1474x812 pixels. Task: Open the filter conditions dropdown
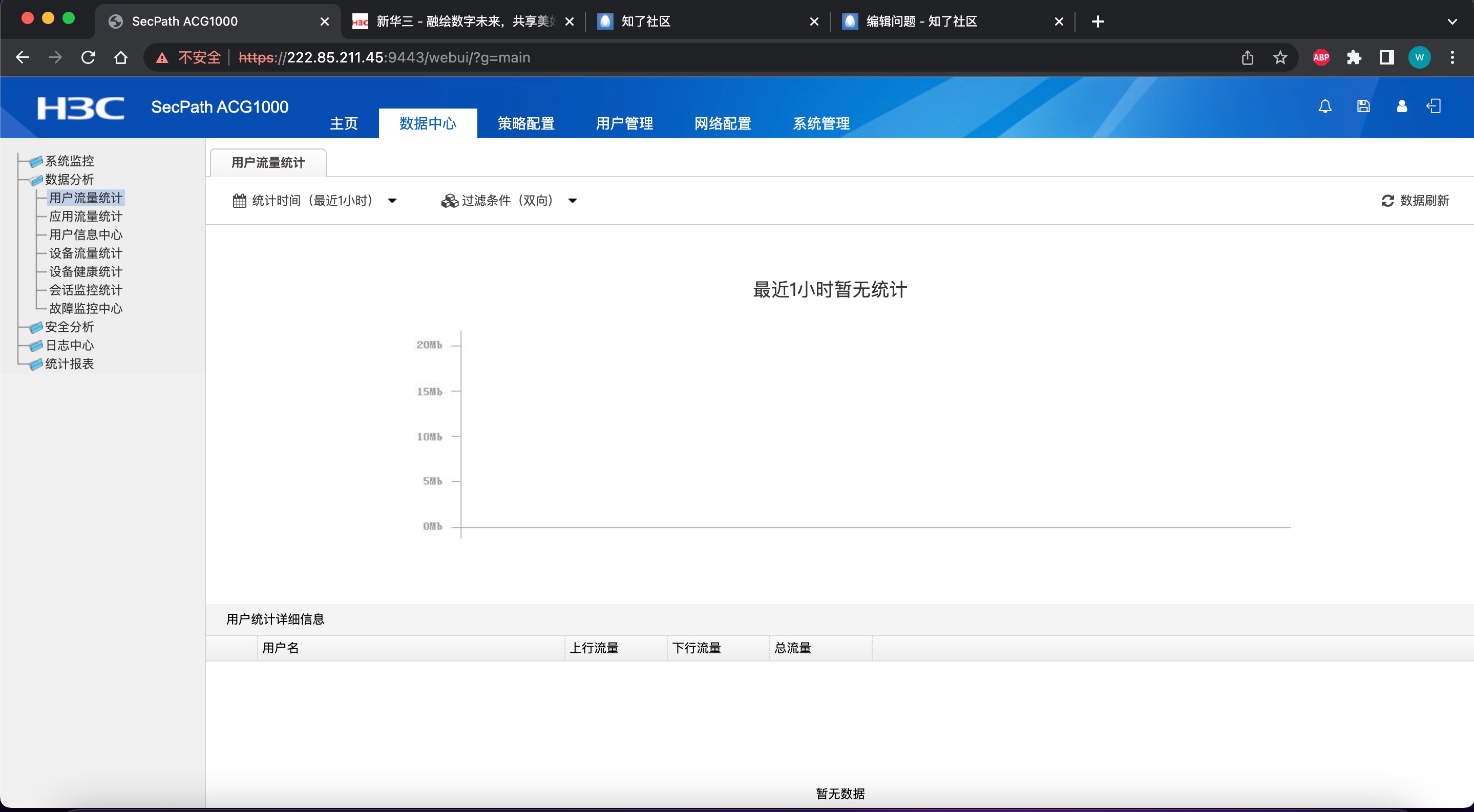[509, 201]
